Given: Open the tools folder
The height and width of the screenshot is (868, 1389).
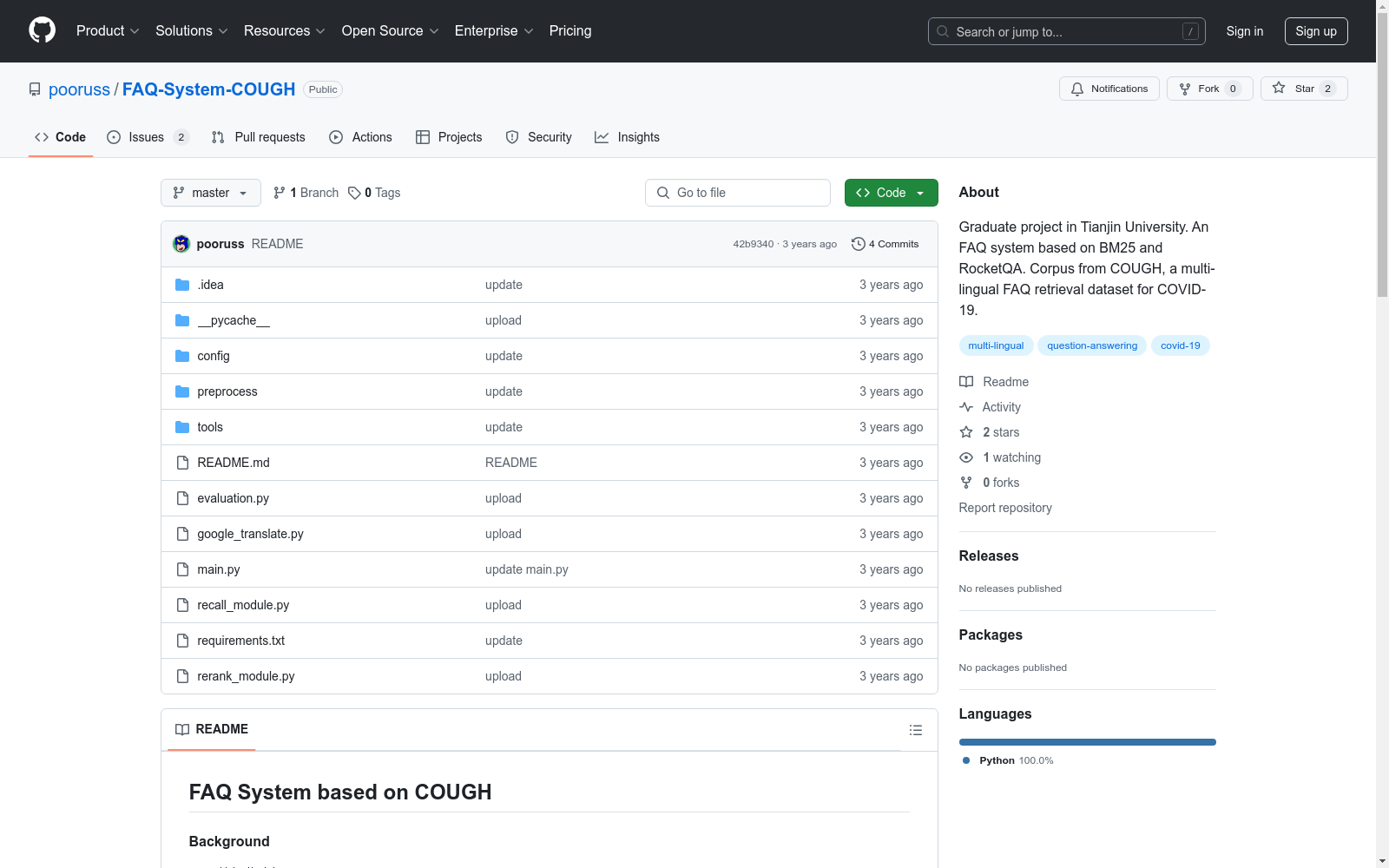Looking at the screenshot, I should click(x=210, y=427).
